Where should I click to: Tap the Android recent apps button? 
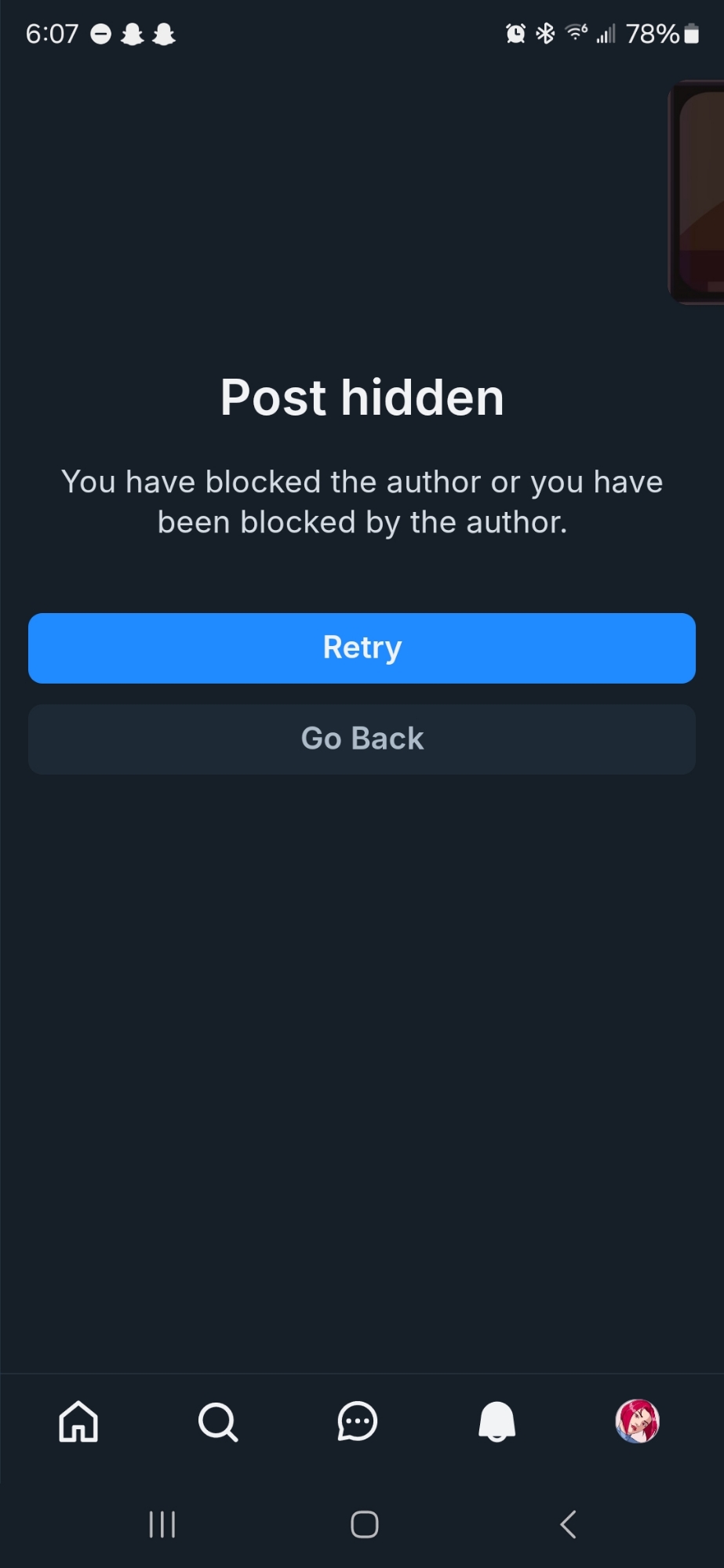tap(162, 1525)
